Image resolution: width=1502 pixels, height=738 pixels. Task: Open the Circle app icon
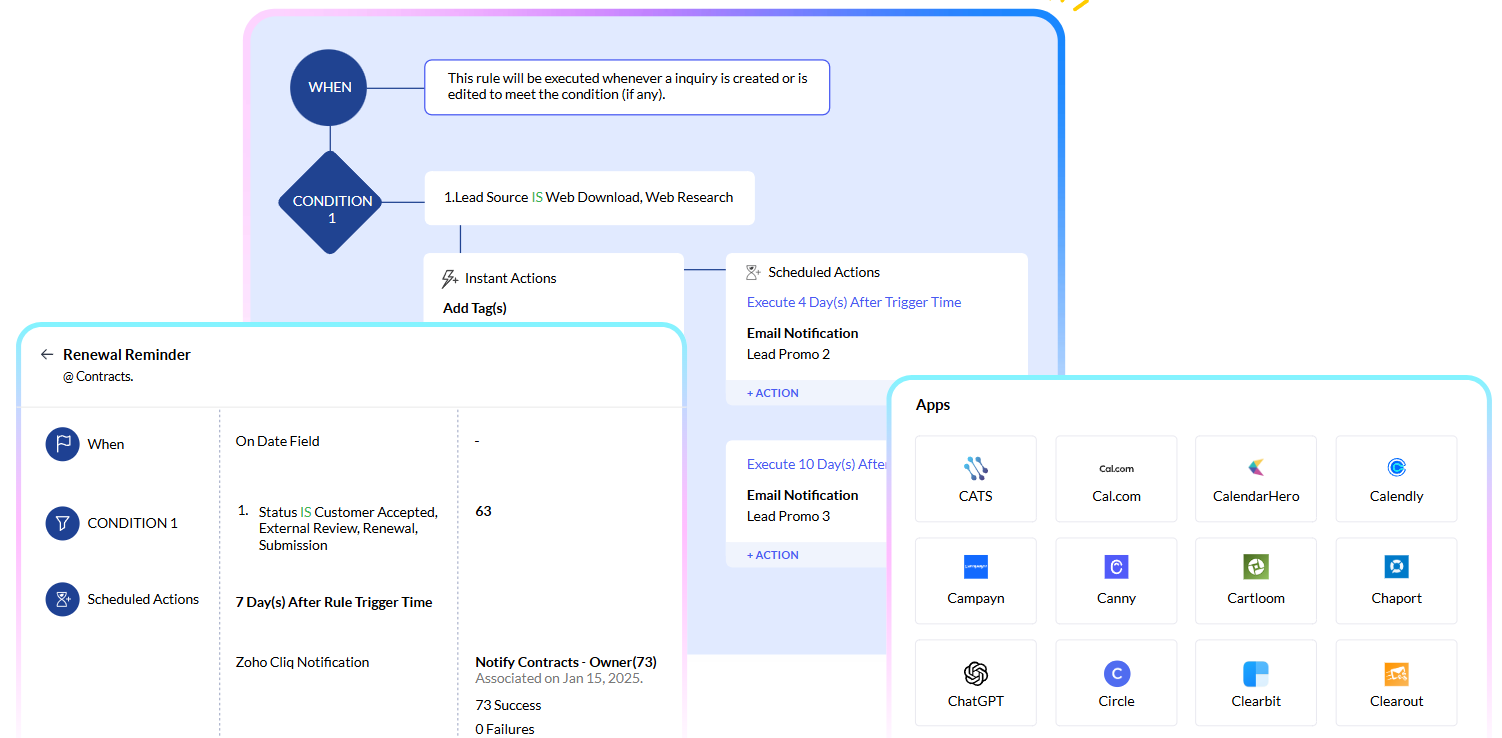[1116, 673]
